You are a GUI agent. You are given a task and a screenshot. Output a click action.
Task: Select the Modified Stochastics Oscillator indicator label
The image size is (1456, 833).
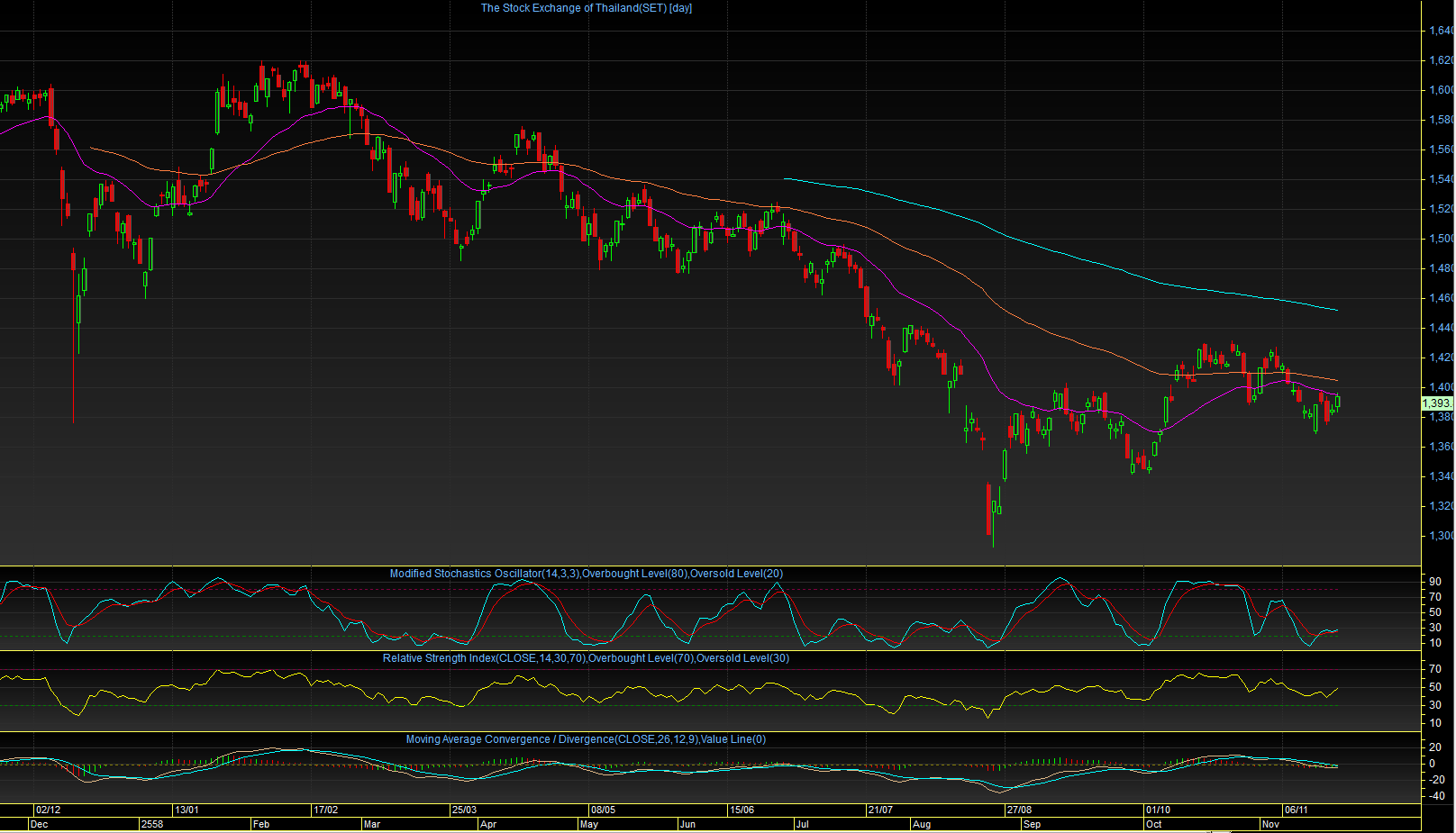point(587,574)
